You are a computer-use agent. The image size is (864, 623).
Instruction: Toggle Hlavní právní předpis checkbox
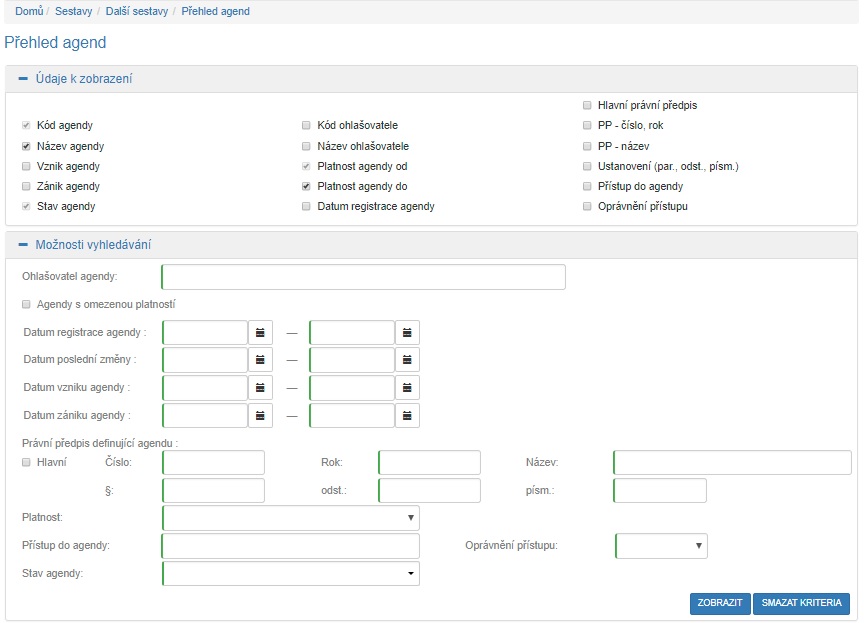(x=587, y=105)
